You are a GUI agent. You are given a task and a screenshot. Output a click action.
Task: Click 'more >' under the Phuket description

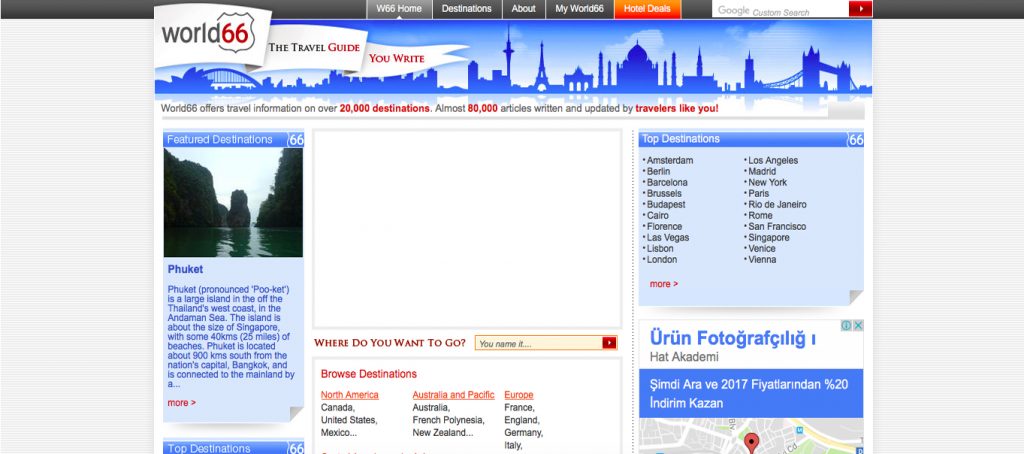[181, 403]
